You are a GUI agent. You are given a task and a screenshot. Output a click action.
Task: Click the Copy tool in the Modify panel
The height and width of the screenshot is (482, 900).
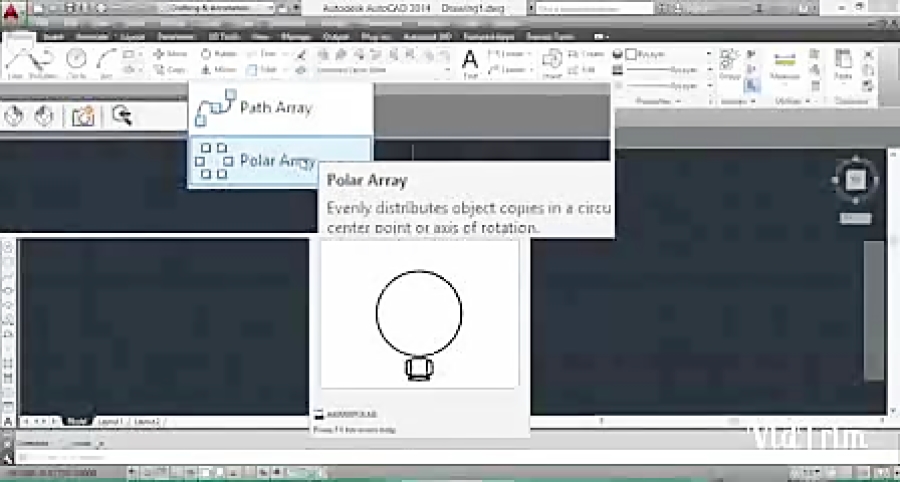coord(169,69)
